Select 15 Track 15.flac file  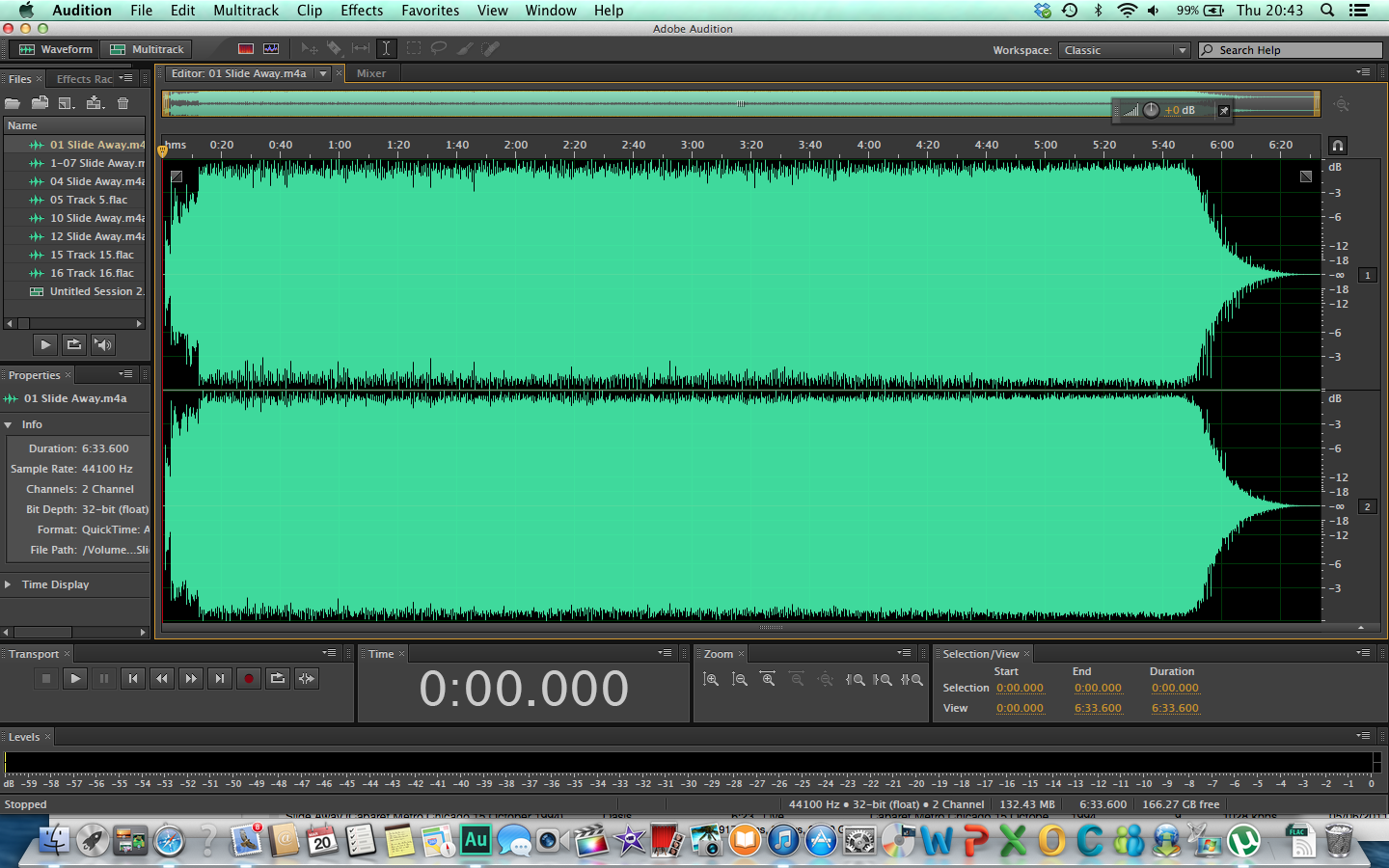74,255
